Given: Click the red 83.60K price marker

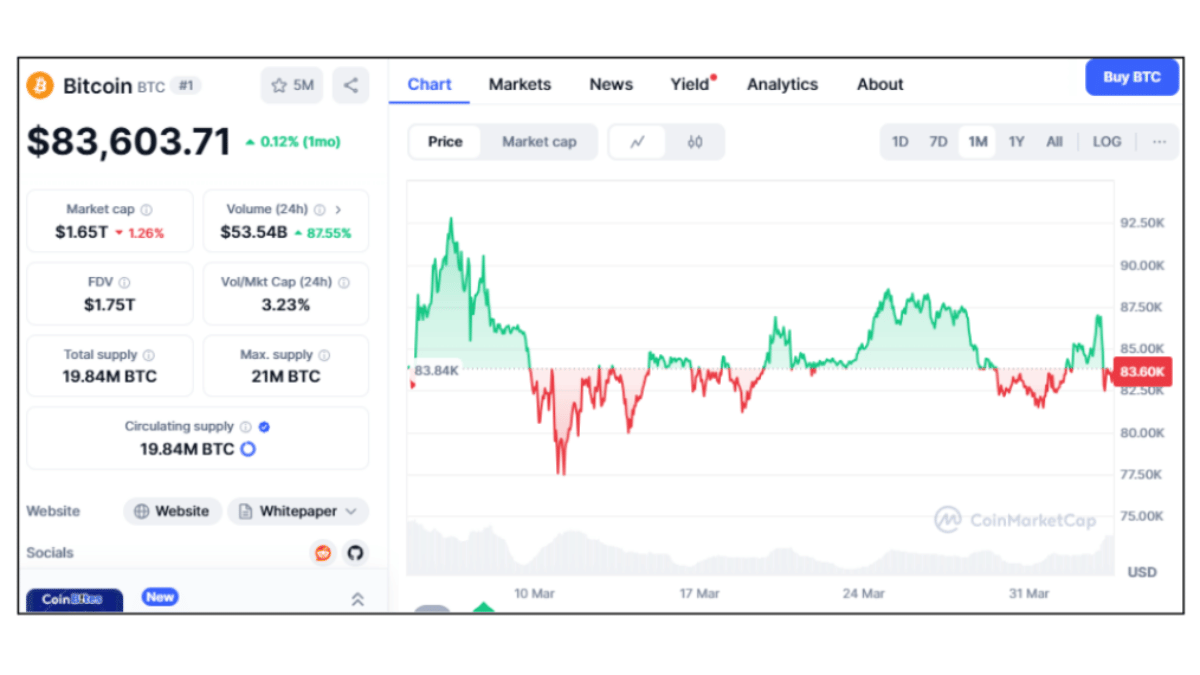Looking at the screenshot, I should tap(1142, 372).
